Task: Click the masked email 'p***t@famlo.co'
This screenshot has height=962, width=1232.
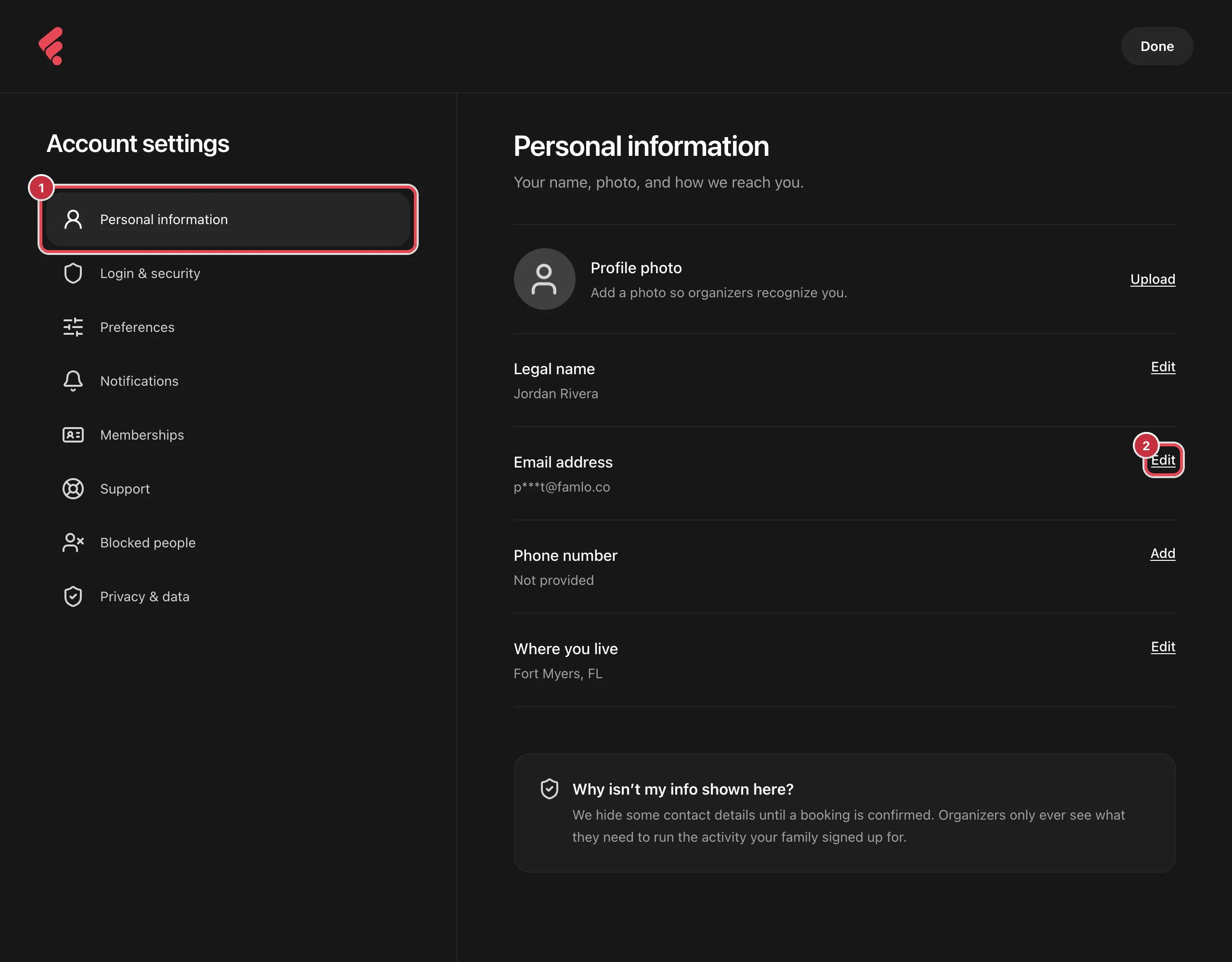Action: 562,487
